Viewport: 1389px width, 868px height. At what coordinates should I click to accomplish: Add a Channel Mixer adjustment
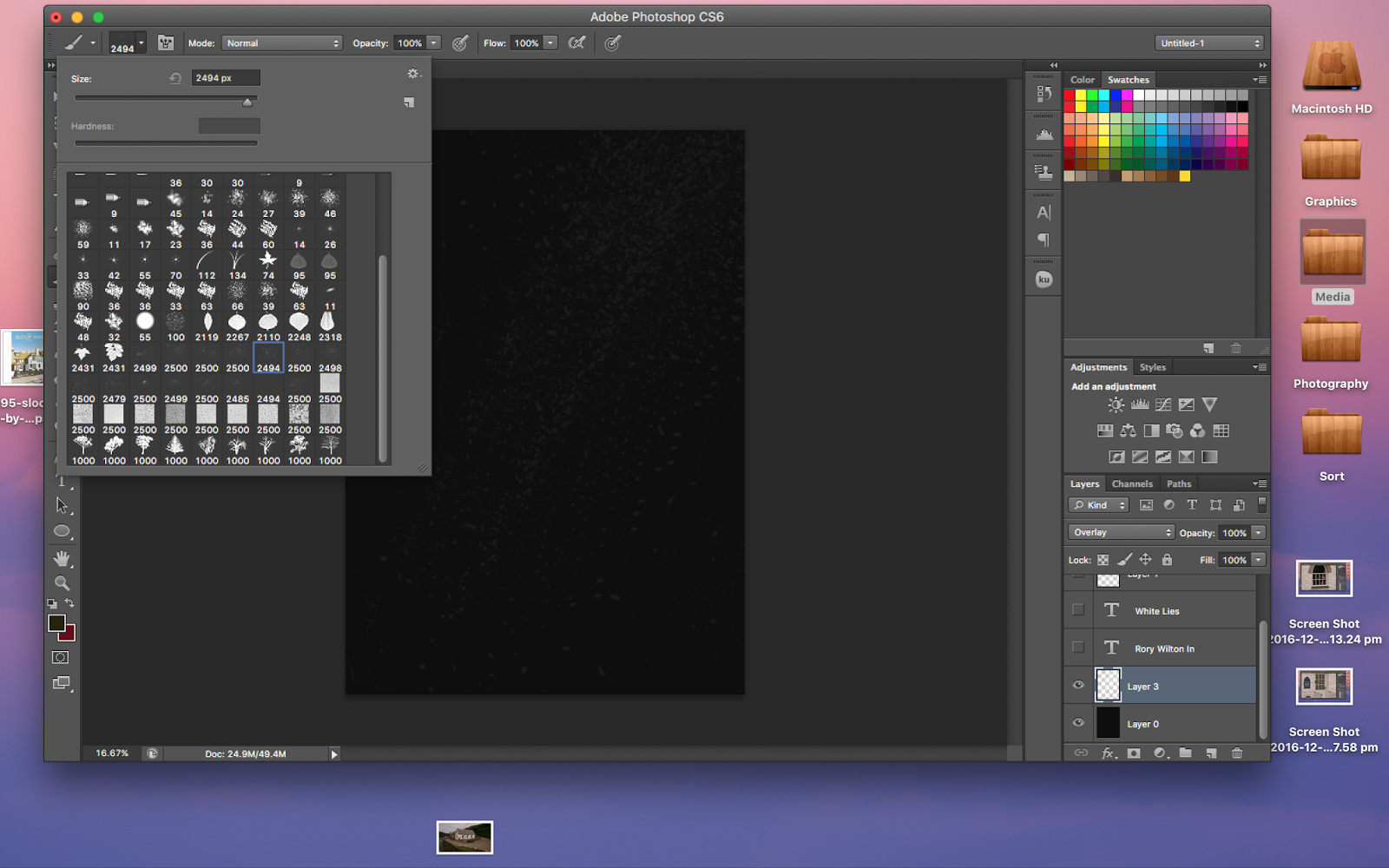coord(1198,431)
